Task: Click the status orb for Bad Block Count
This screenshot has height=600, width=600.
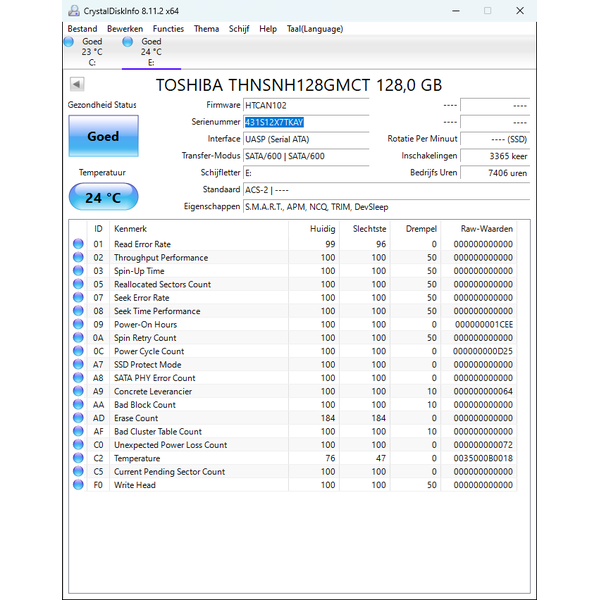Action: click(78, 404)
